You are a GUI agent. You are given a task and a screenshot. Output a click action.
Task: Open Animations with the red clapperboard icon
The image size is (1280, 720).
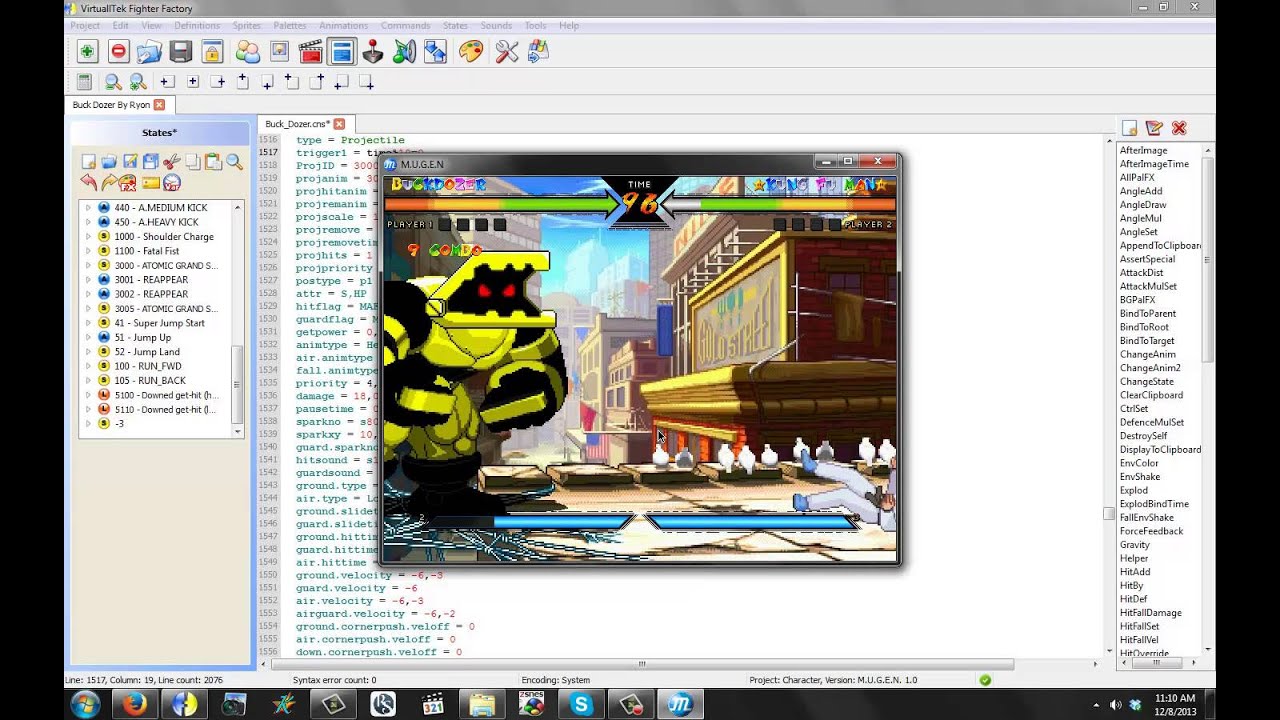pyautogui.click(x=310, y=51)
